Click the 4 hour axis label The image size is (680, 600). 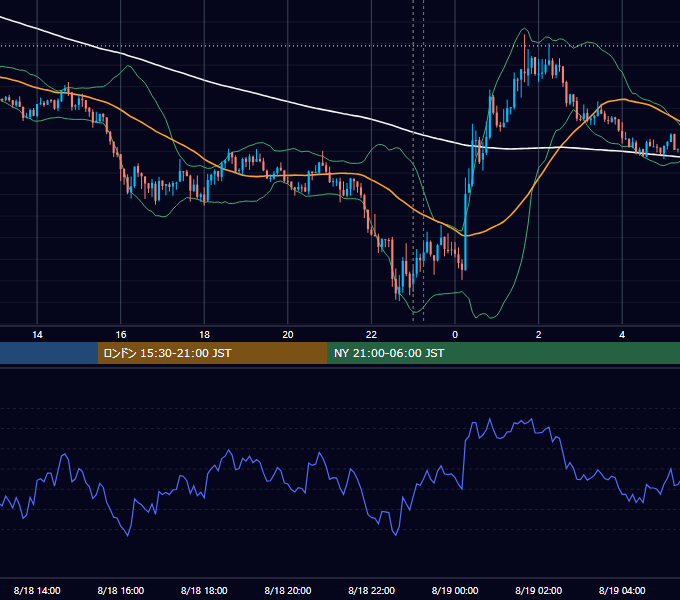(x=622, y=335)
